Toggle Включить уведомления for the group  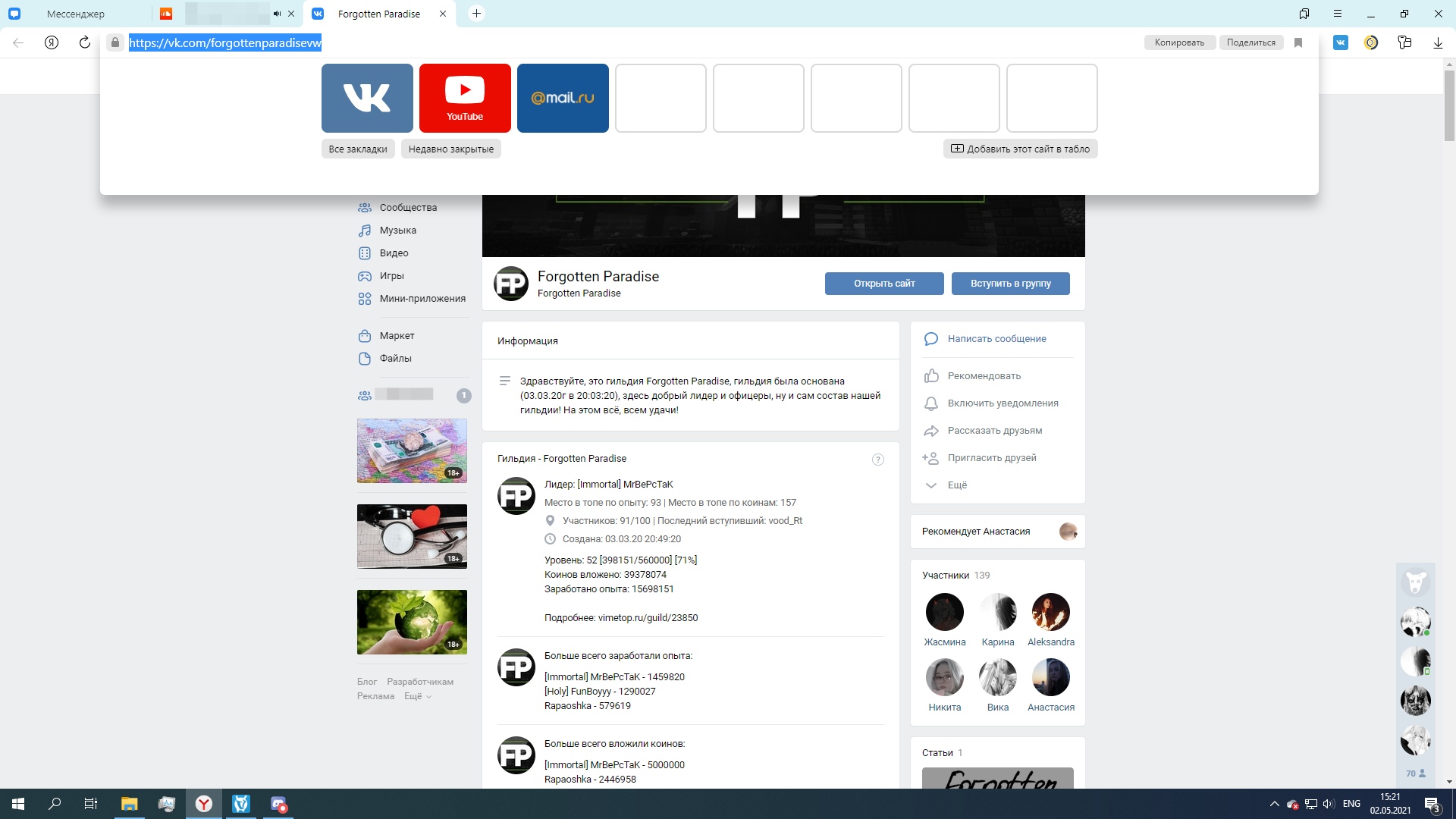click(x=1003, y=403)
